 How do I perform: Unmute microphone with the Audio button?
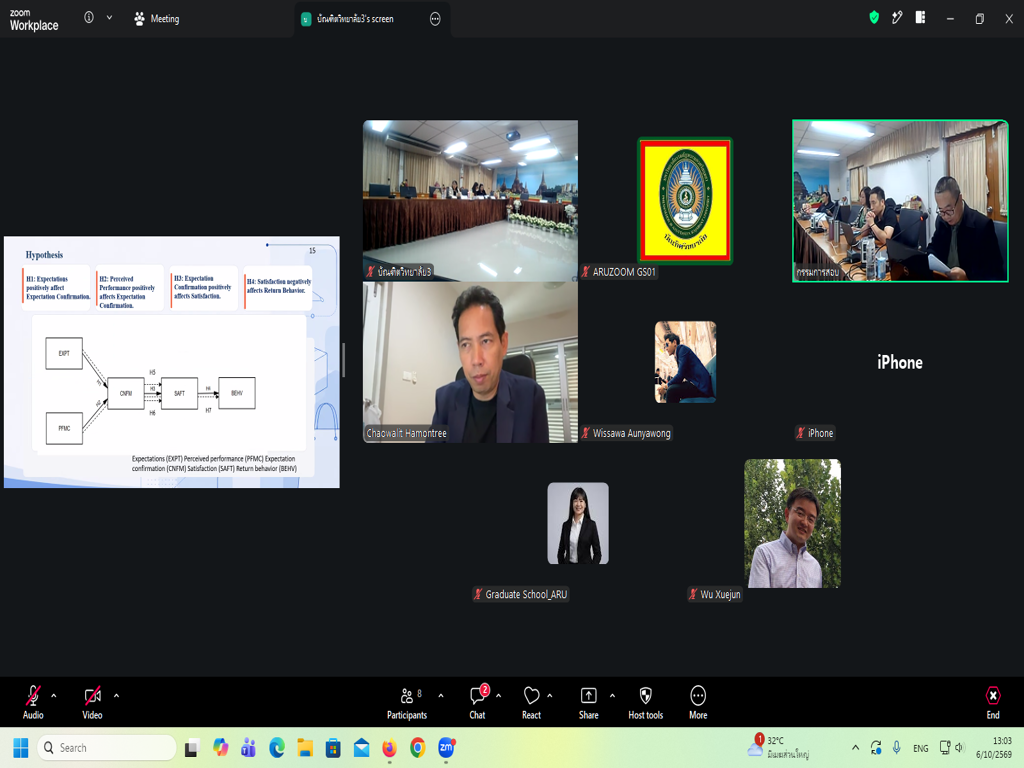33,702
